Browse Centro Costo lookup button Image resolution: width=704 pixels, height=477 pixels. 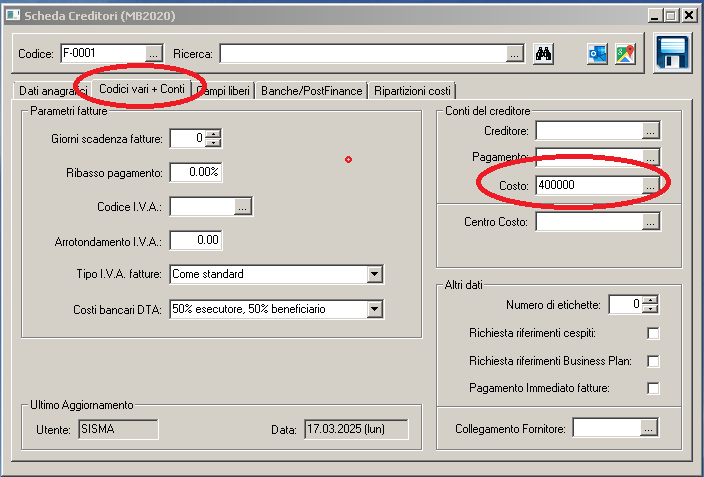point(650,222)
